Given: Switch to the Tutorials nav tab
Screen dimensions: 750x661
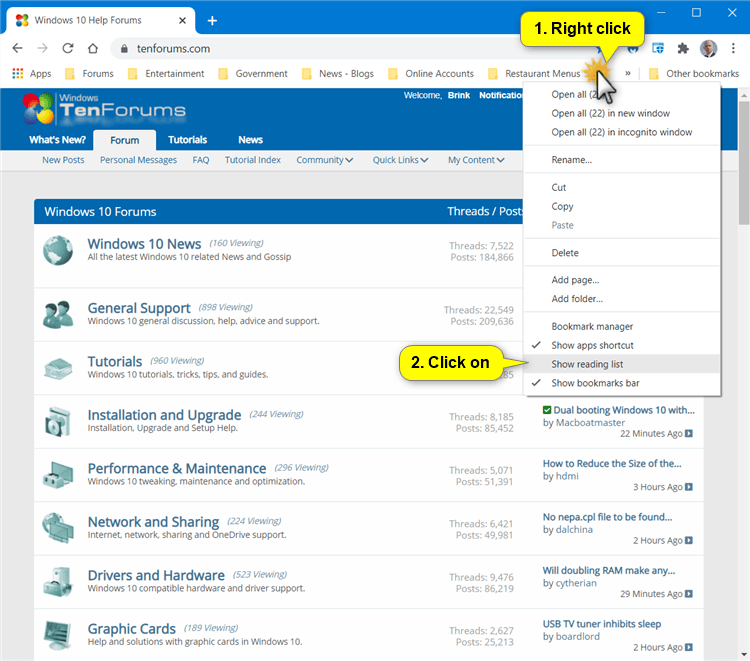Looking at the screenshot, I should tap(188, 140).
